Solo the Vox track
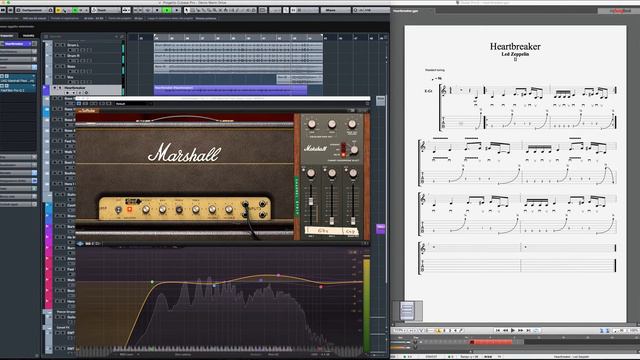 (x=63, y=77)
